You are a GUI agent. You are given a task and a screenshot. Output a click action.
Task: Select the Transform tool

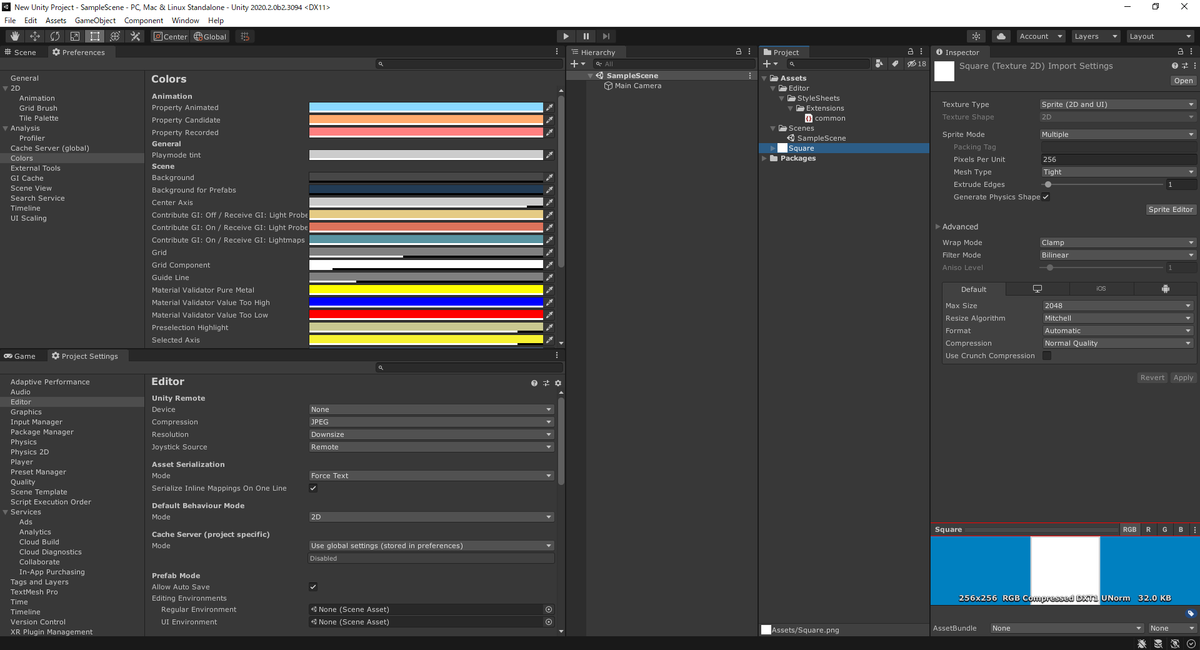(x=115, y=36)
